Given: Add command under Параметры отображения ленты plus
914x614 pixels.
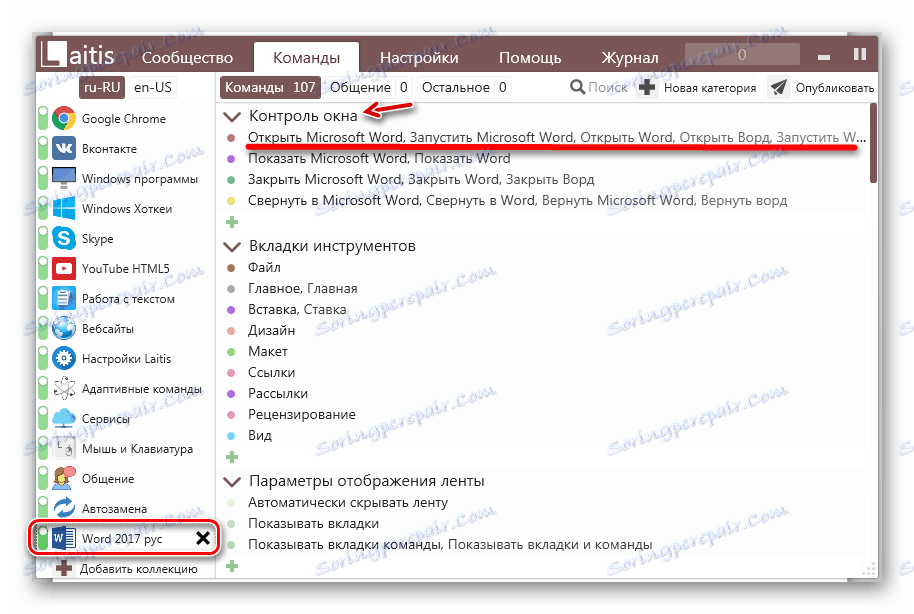Looking at the screenshot, I should 232,566.
